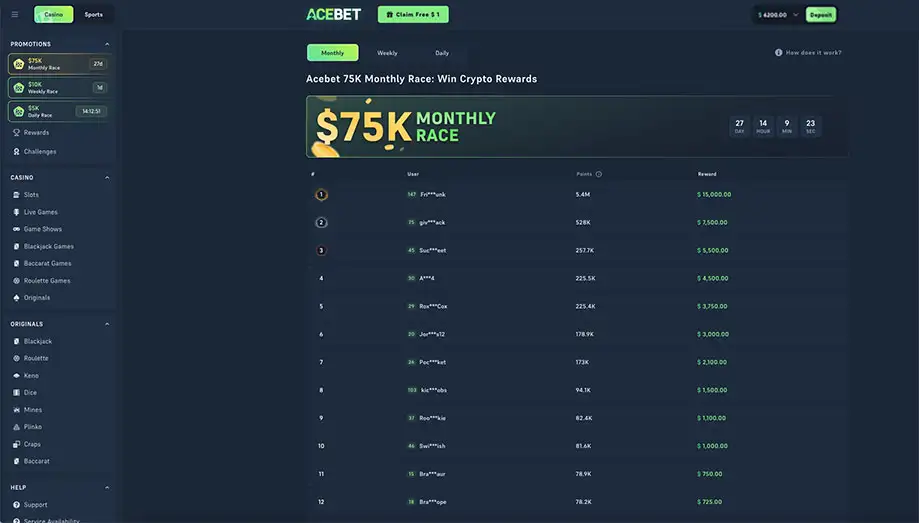
Task: Click the 'How does it work' info icon
Action: click(778, 53)
